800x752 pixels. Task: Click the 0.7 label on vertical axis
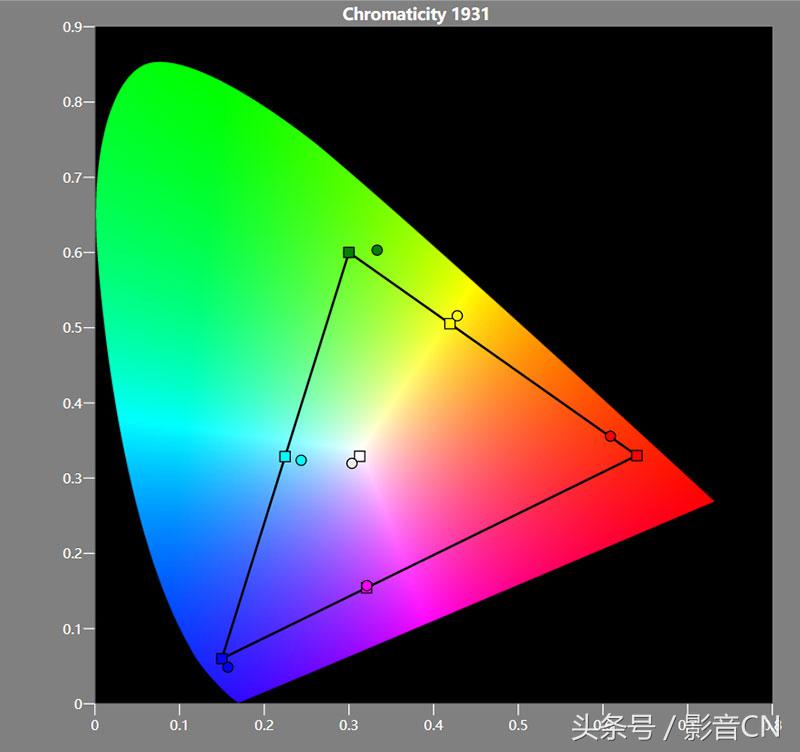(72, 178)
